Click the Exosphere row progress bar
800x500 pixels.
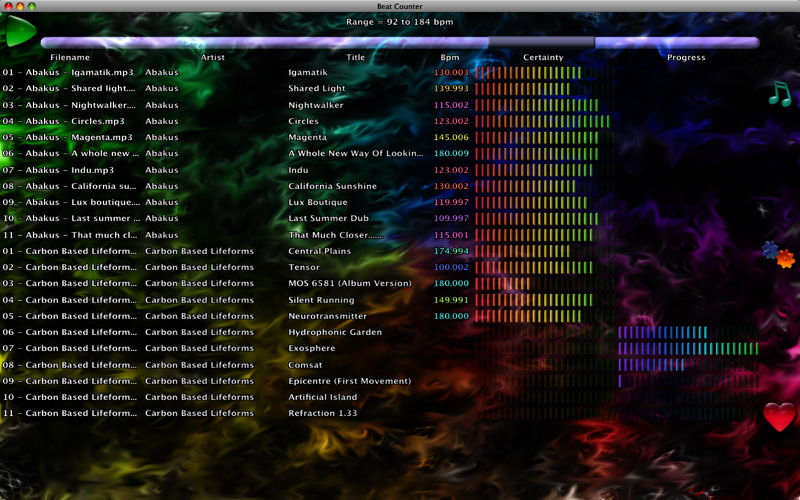coord(688,348)
